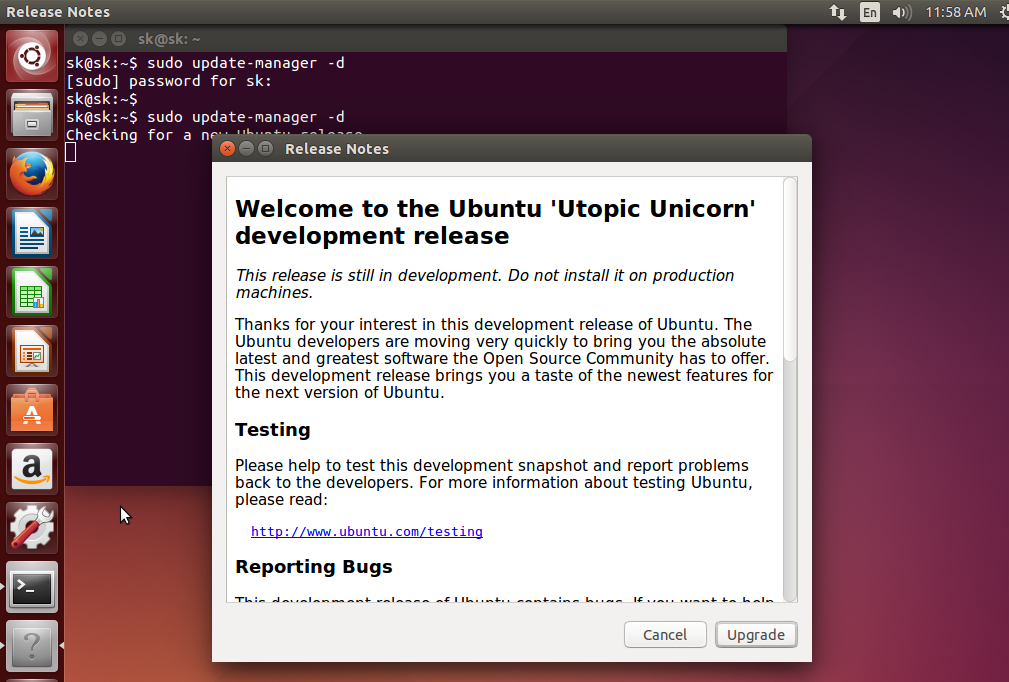This screenshot has width=1009, height=682.
Task: Click the italic 'still in development' warning text
Action: (485, 284)
